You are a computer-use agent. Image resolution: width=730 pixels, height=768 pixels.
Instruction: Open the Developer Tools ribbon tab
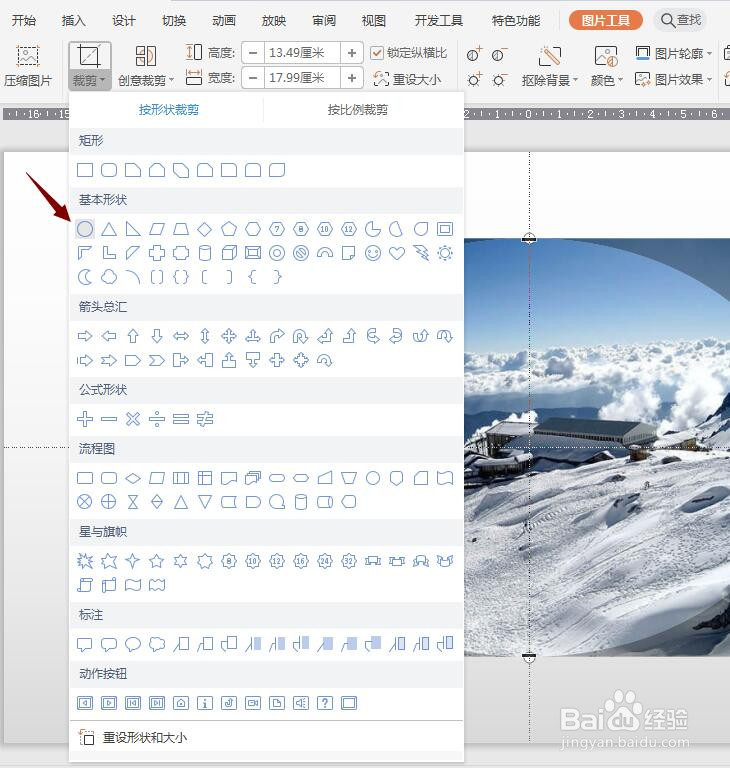(438, 21)
